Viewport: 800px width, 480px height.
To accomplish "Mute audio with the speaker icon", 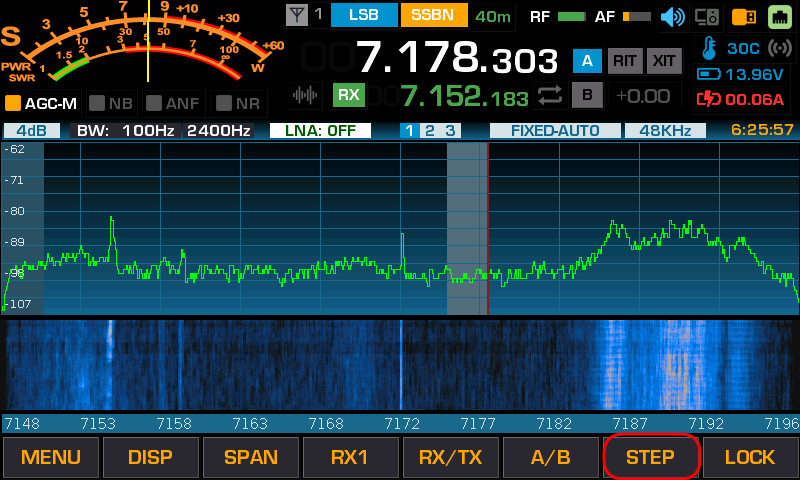I will coord(673,16).
